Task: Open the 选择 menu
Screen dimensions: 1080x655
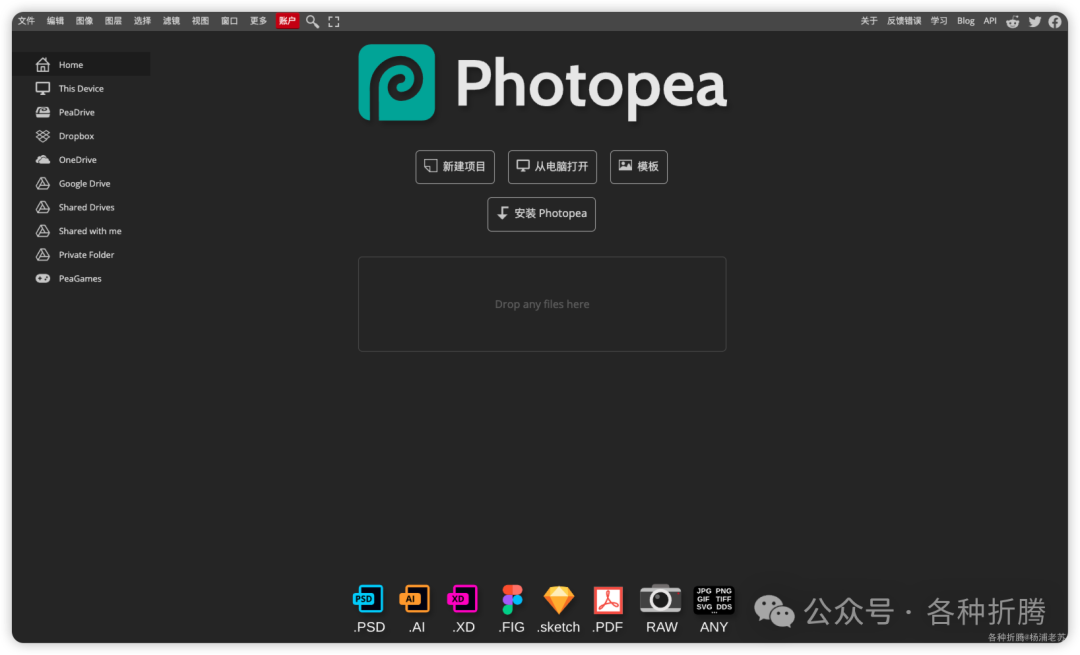Action: 142,21
